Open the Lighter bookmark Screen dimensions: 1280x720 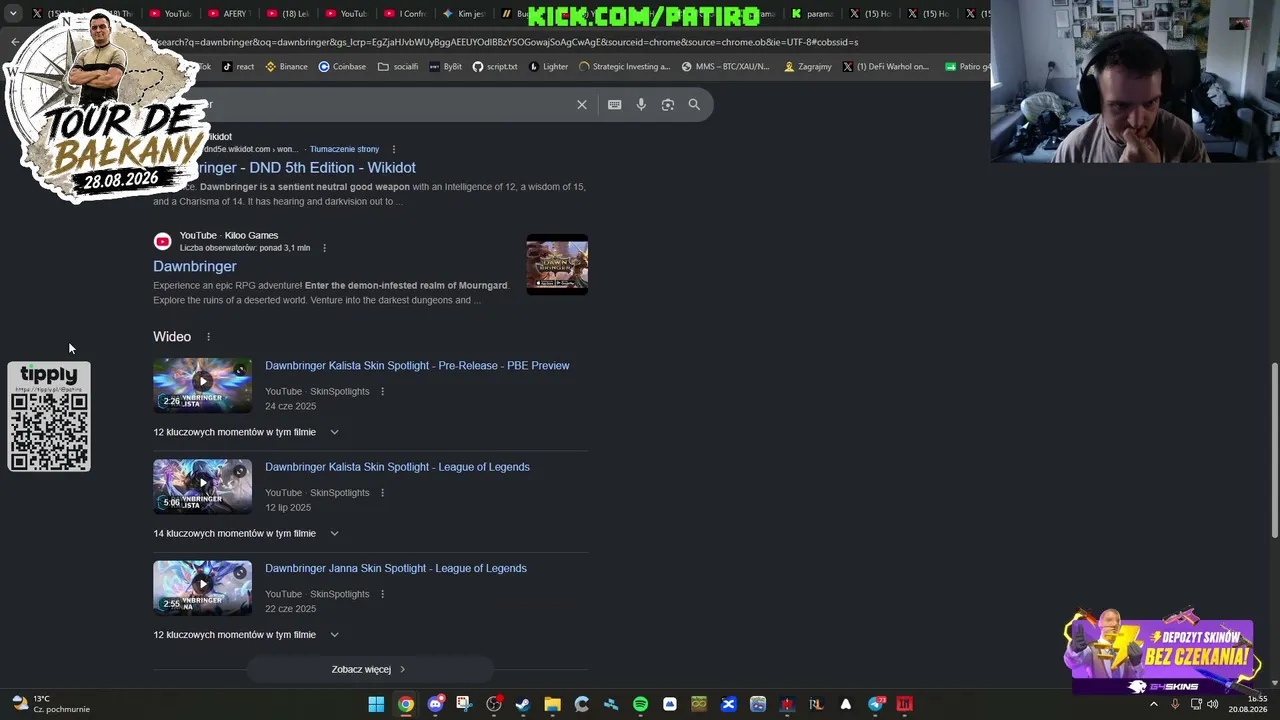tap(548, 67)
